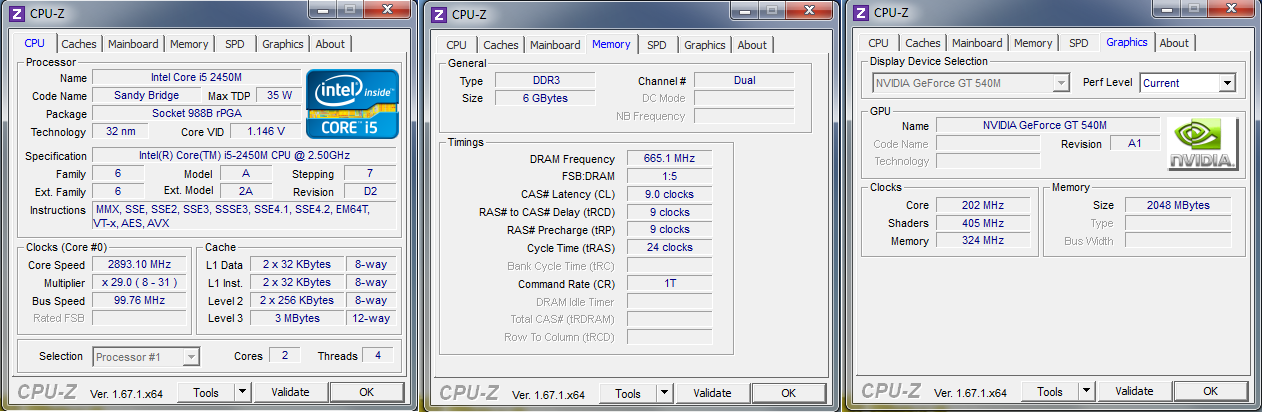The image size is (1262, 413).
Task: Click the Core Speed value 2893.10 MHz
Action: (139, 265)
